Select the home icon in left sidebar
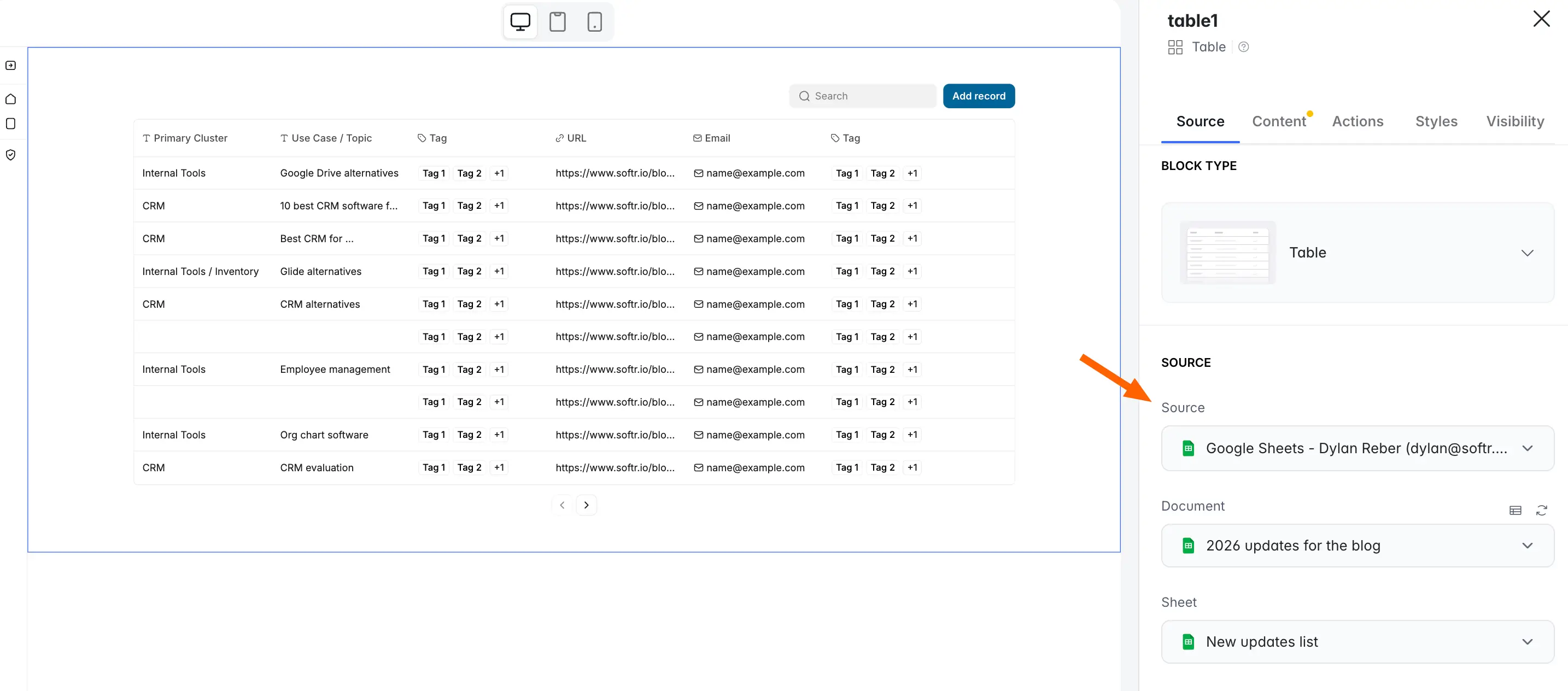 point(10,98)
